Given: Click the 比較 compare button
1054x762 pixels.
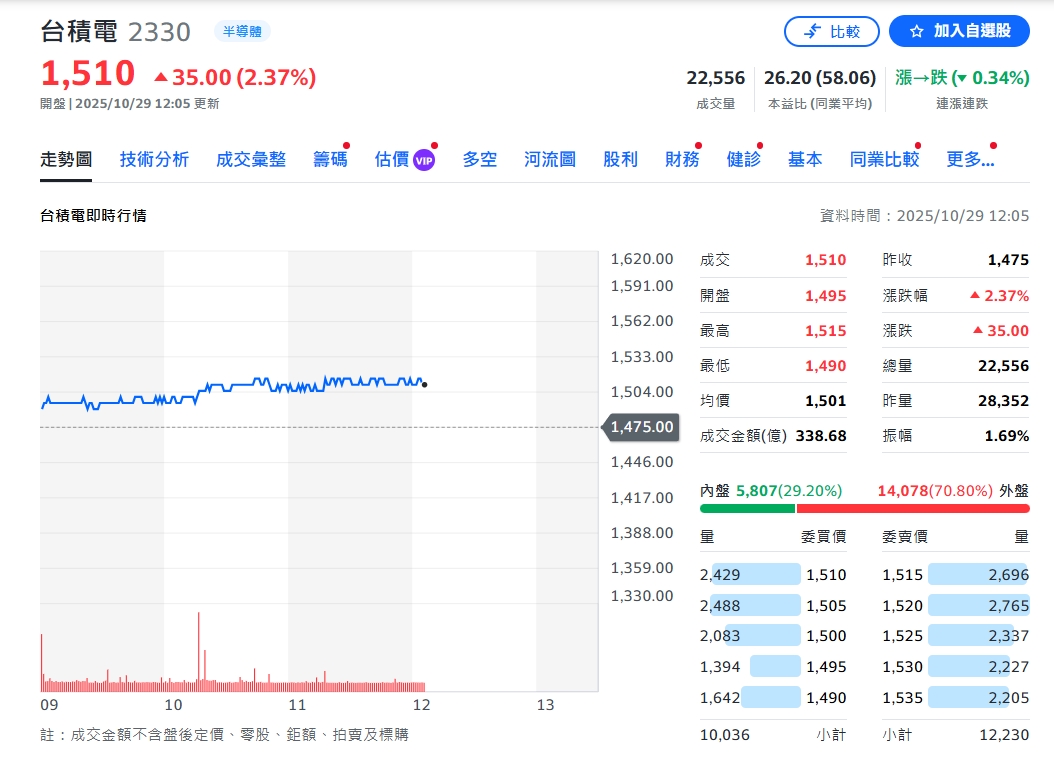Looking at the screenshot, I should (x=832, y=31).
